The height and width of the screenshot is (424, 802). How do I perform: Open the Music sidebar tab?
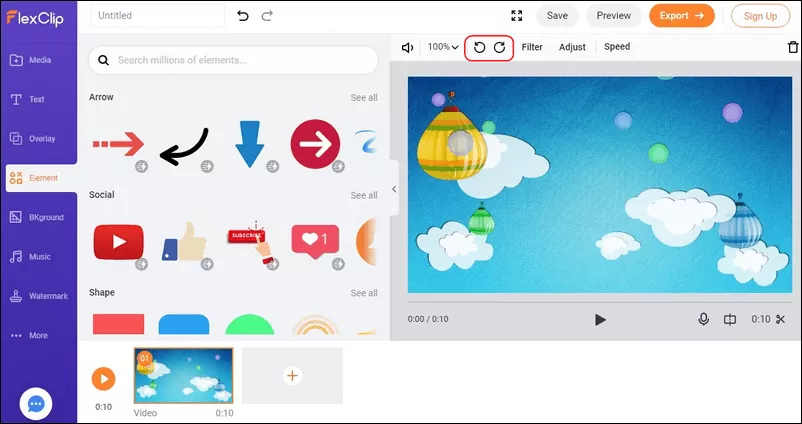click(x=30, y=257)
